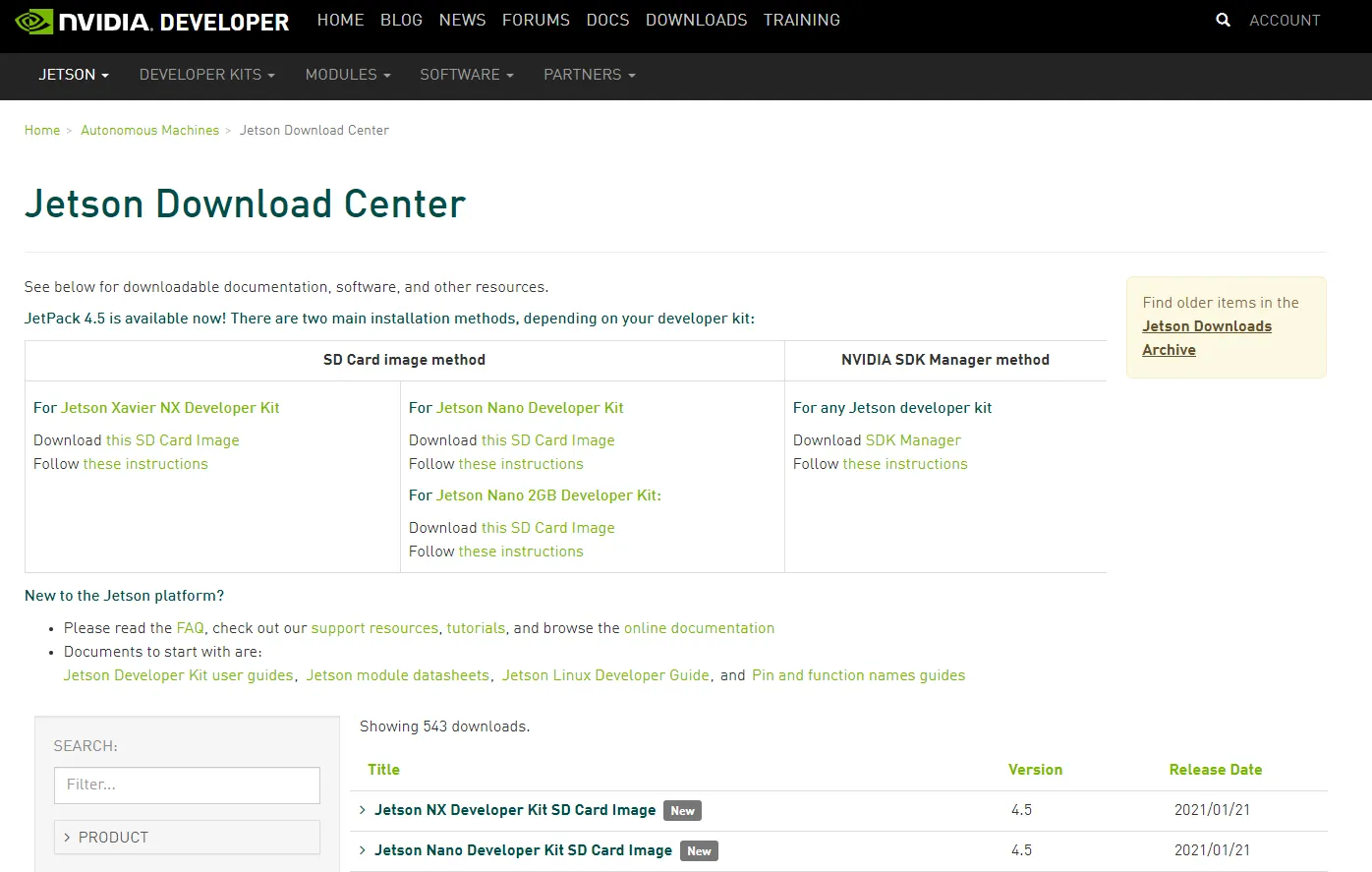Click the Jetson Download Center page heading

coord(245,203)
